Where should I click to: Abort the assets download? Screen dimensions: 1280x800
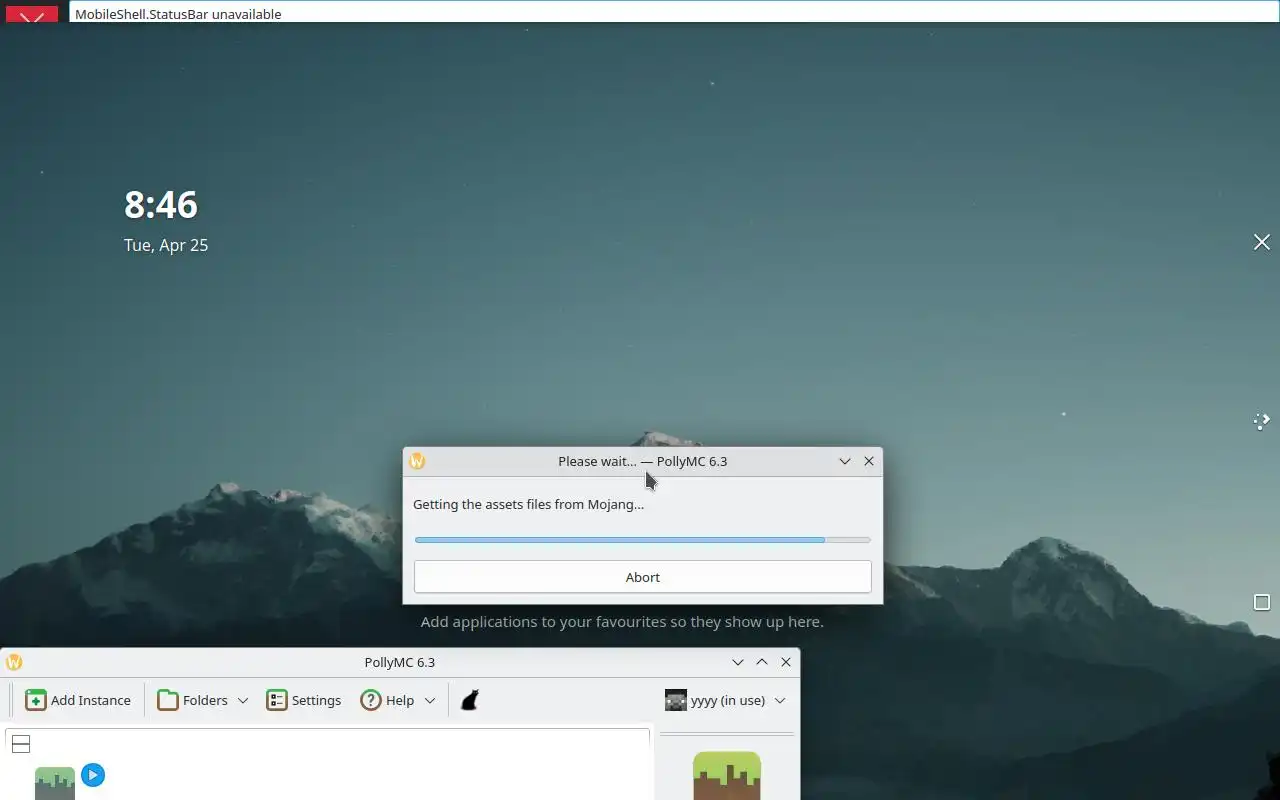click(642, 577)
